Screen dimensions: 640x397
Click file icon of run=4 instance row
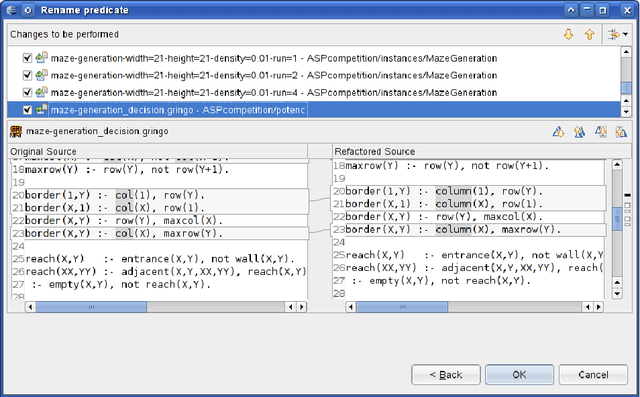41,92
